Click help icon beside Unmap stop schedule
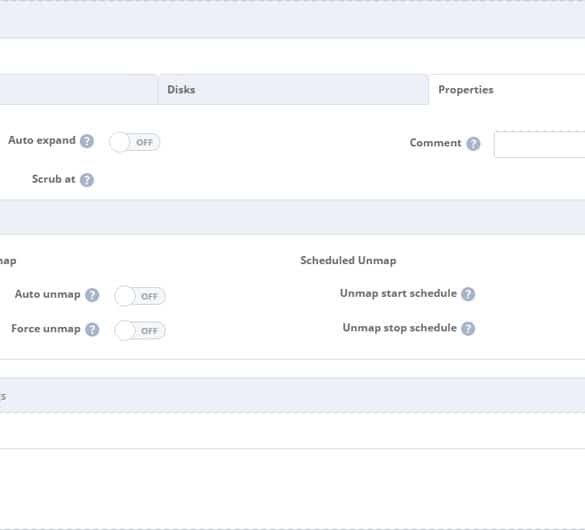The width and height of the screenshot is (585, 530). (468, 329)
